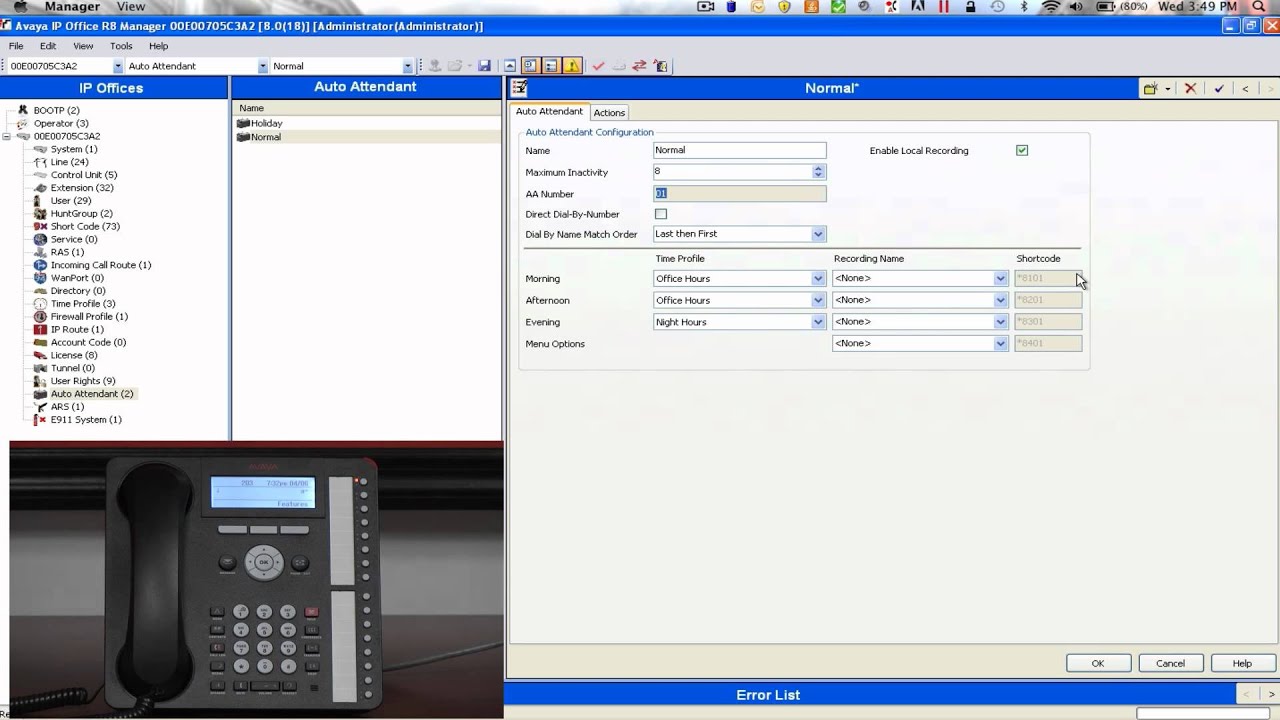
Task: Open the system selector dropdown showing 00E00705C3A2
Action: [x=118, y=66]
